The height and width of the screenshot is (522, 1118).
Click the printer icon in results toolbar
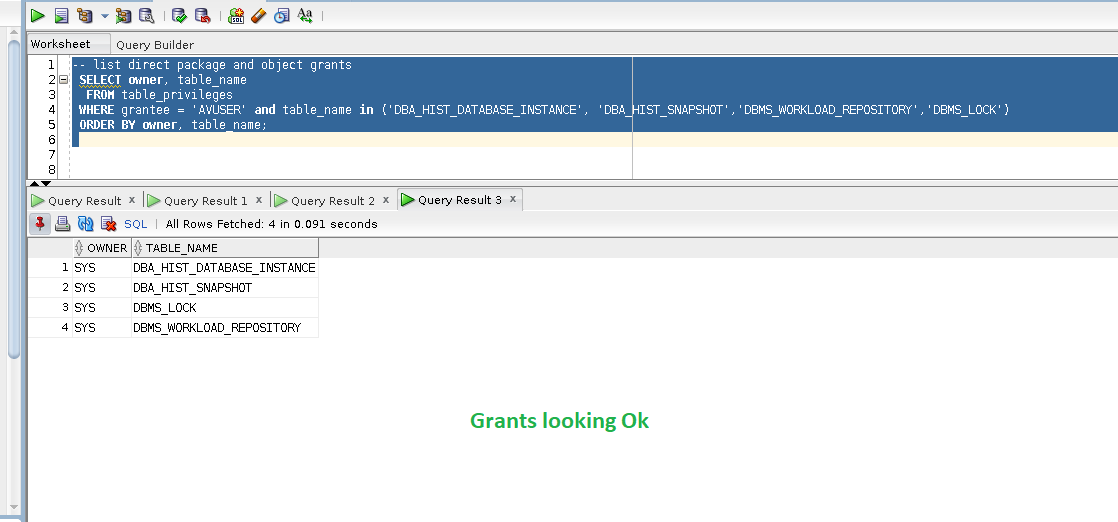63,224
